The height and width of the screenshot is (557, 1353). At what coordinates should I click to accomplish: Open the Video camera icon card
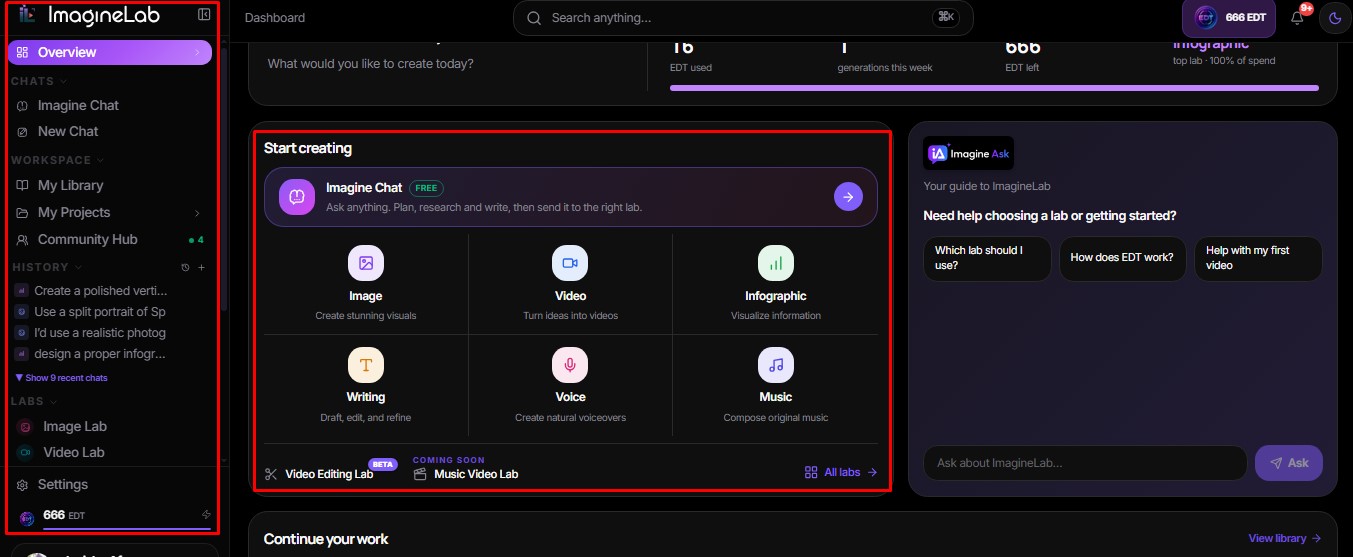570,263
